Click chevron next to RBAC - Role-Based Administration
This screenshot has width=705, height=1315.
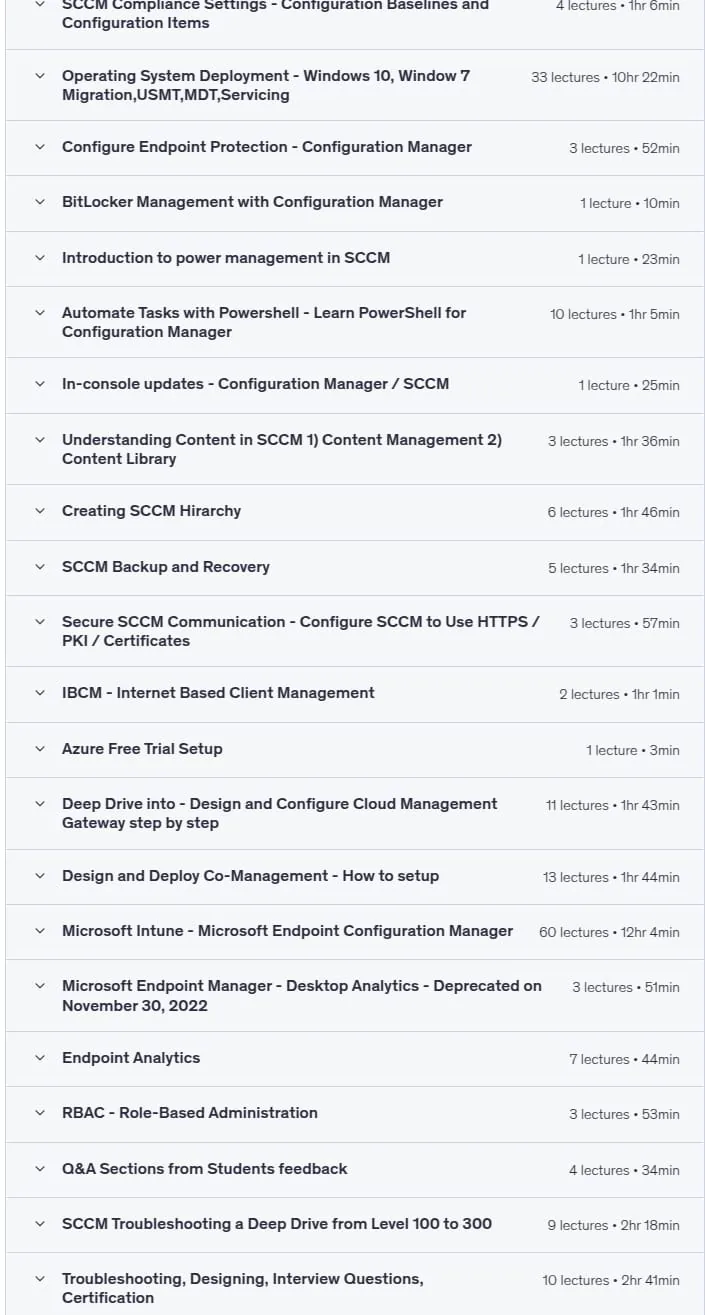(x=40, y=1113)
